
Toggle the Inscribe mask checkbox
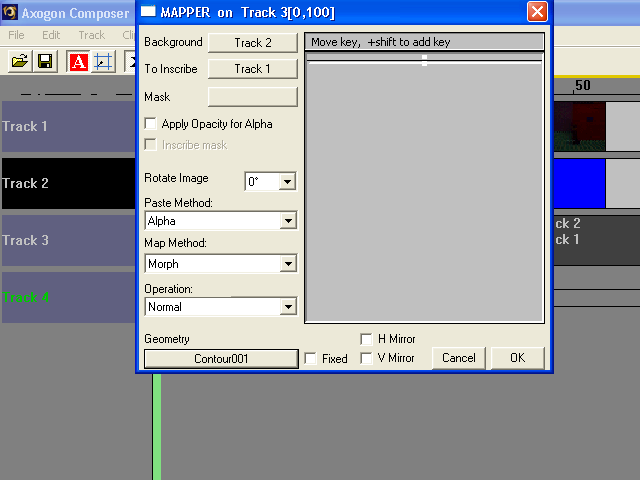[151, 144]
